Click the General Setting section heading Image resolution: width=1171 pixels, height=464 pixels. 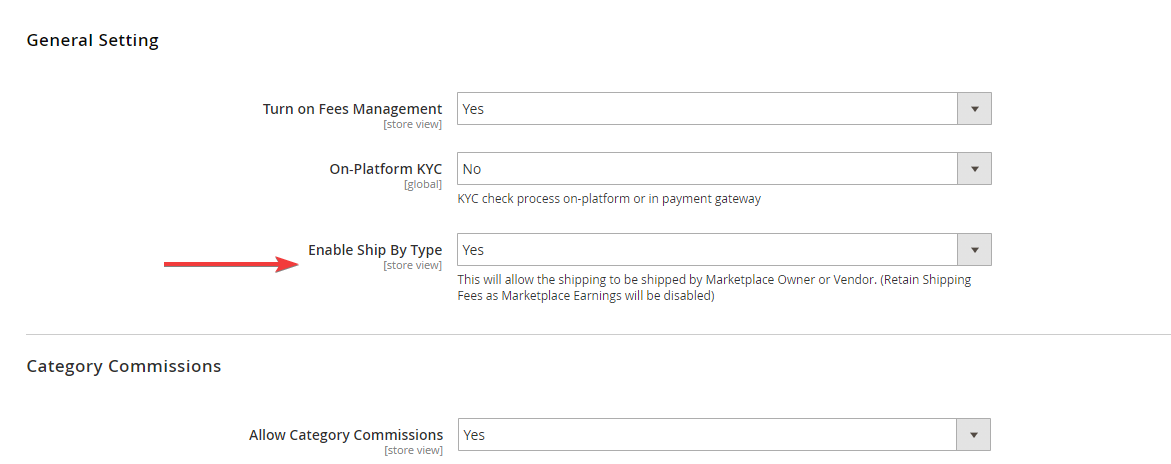pos(92,41)
